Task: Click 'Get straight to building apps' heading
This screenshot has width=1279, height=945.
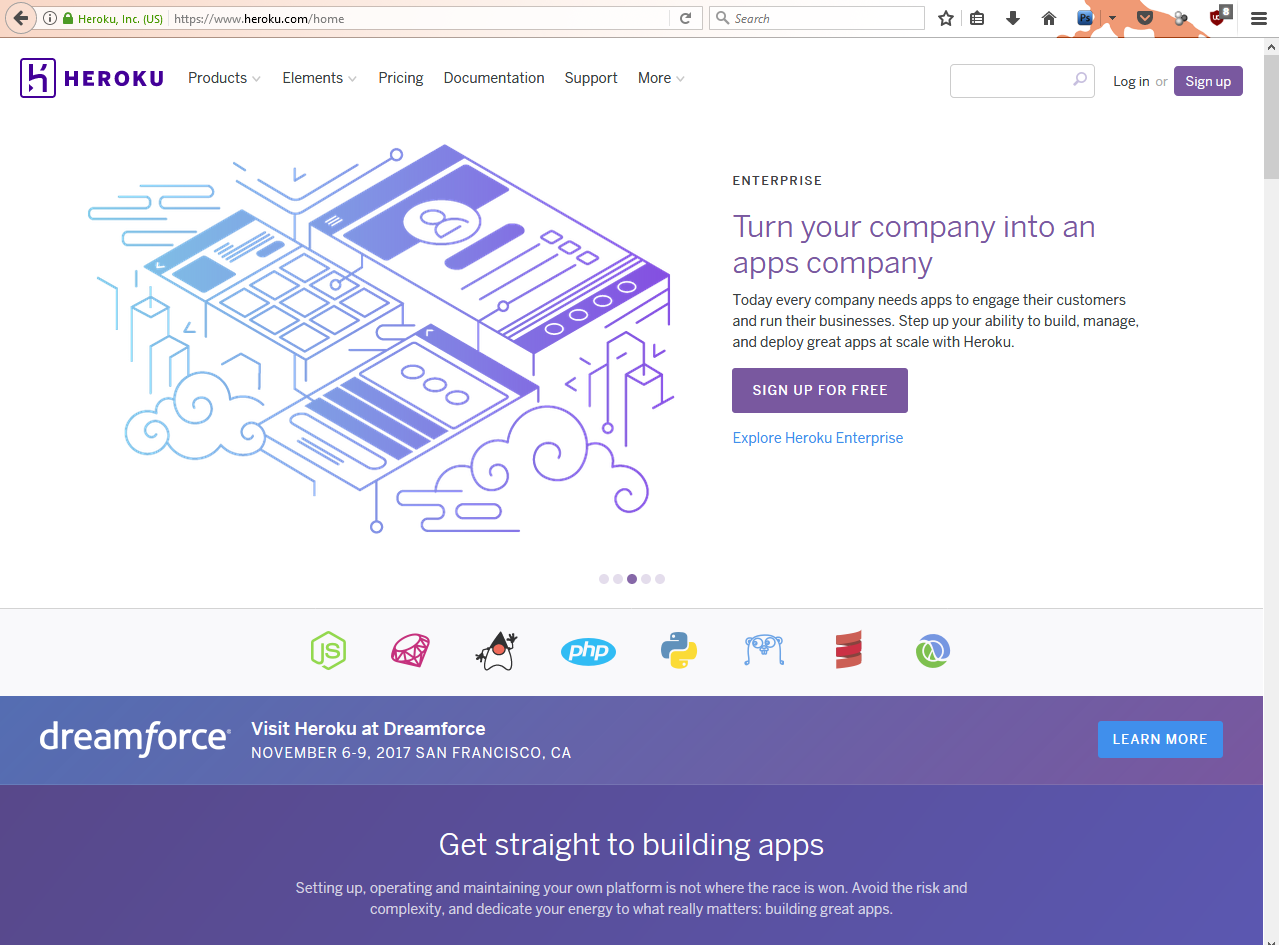Action: point(631,844)
